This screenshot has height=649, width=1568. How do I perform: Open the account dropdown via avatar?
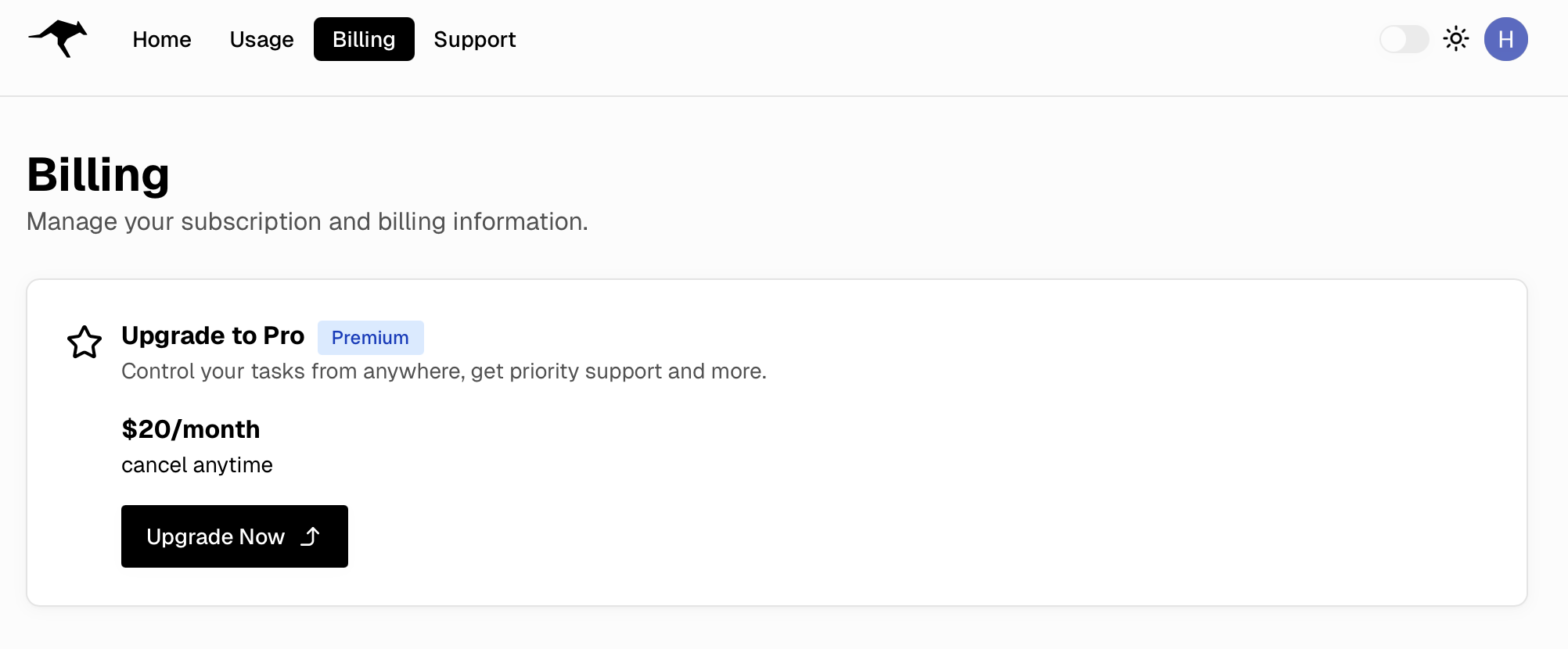click(1505, 39)
